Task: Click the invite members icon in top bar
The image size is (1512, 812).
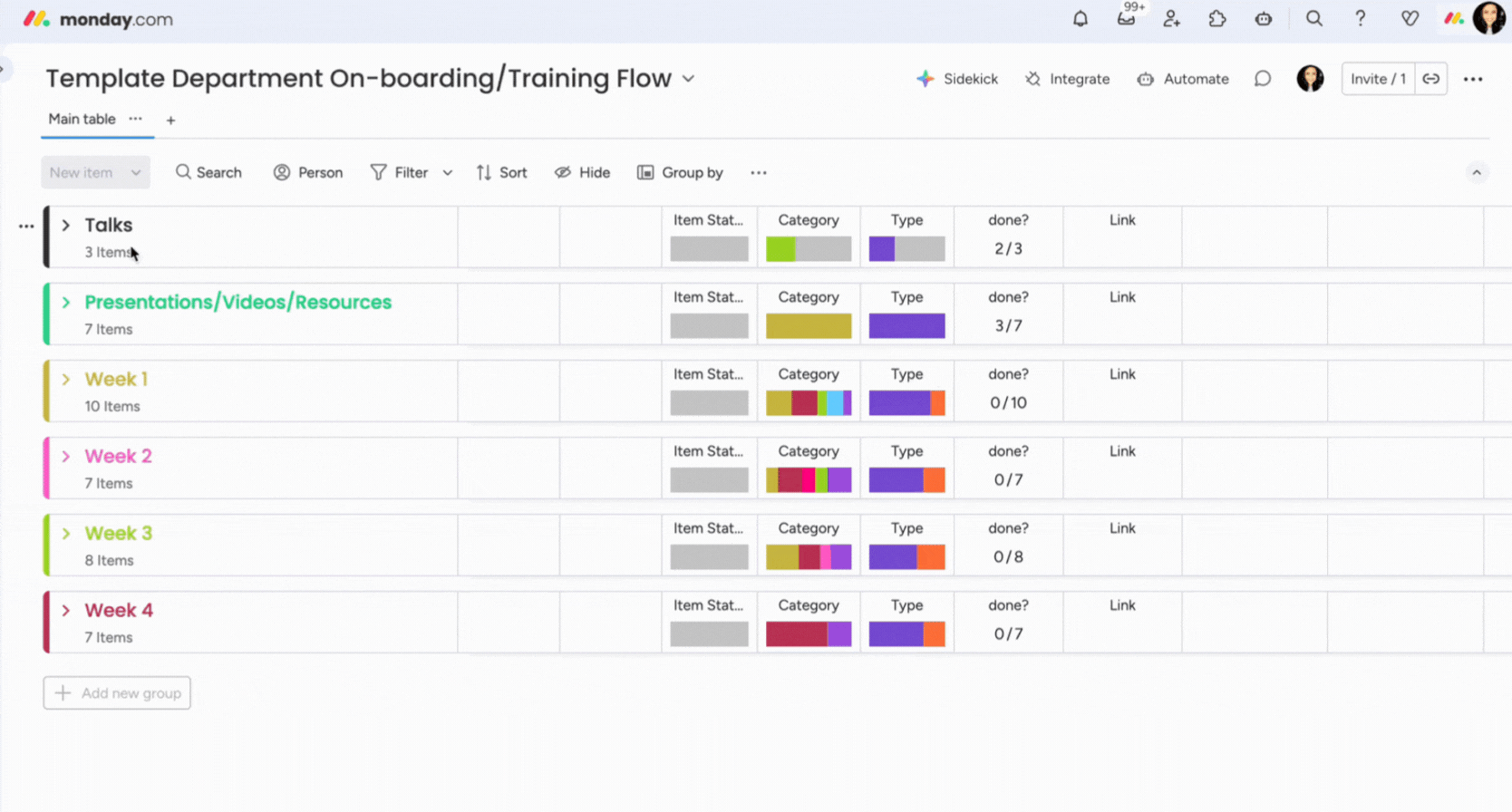Action: [1171, 19]
